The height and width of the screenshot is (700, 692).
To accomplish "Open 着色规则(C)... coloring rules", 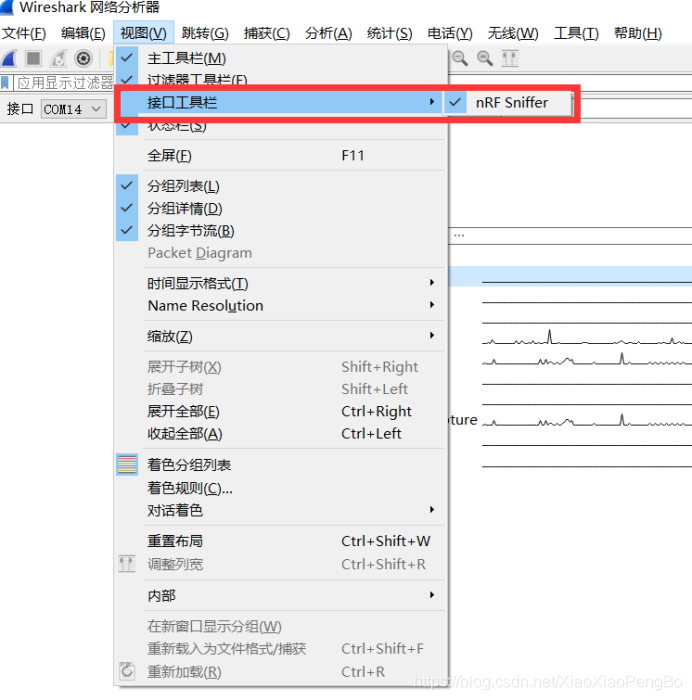I will click(282, 488).
